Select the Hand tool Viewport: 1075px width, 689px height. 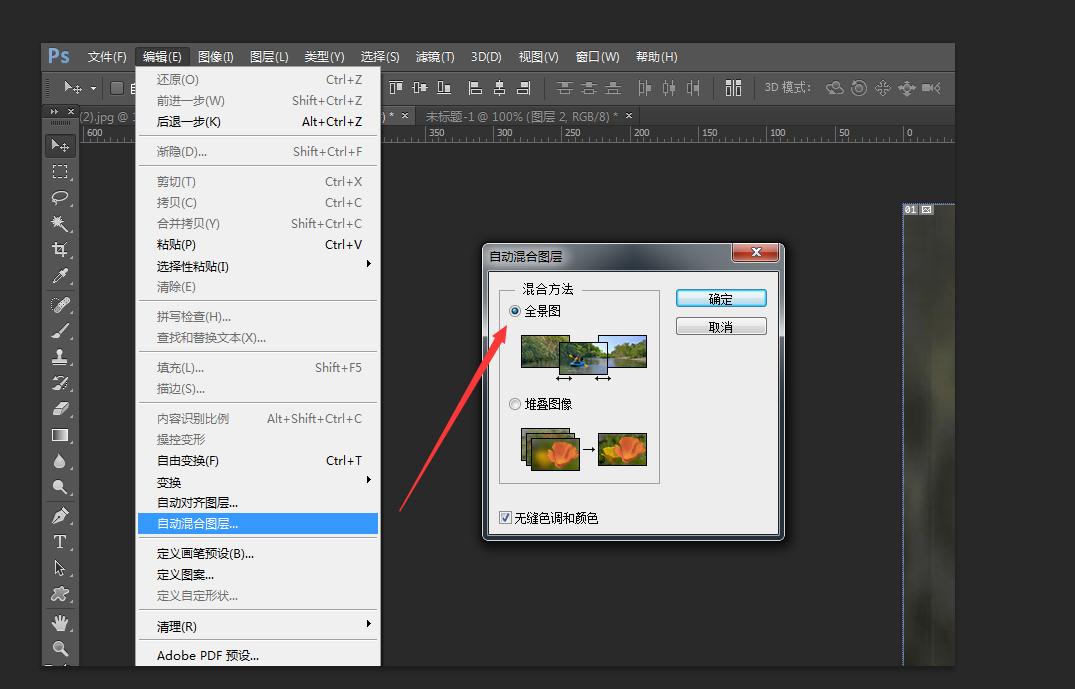pyautogui.click(x=60, y=622)
